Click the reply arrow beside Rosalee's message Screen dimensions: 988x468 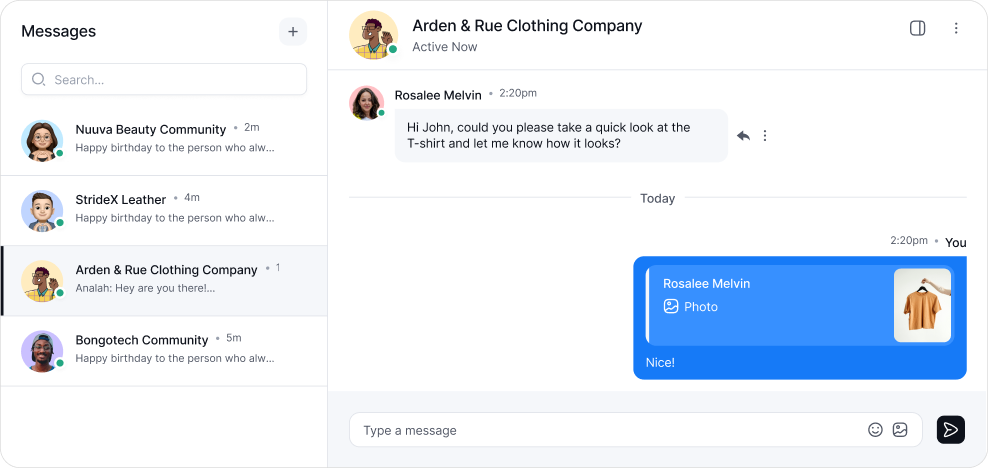tap(744, 135)
